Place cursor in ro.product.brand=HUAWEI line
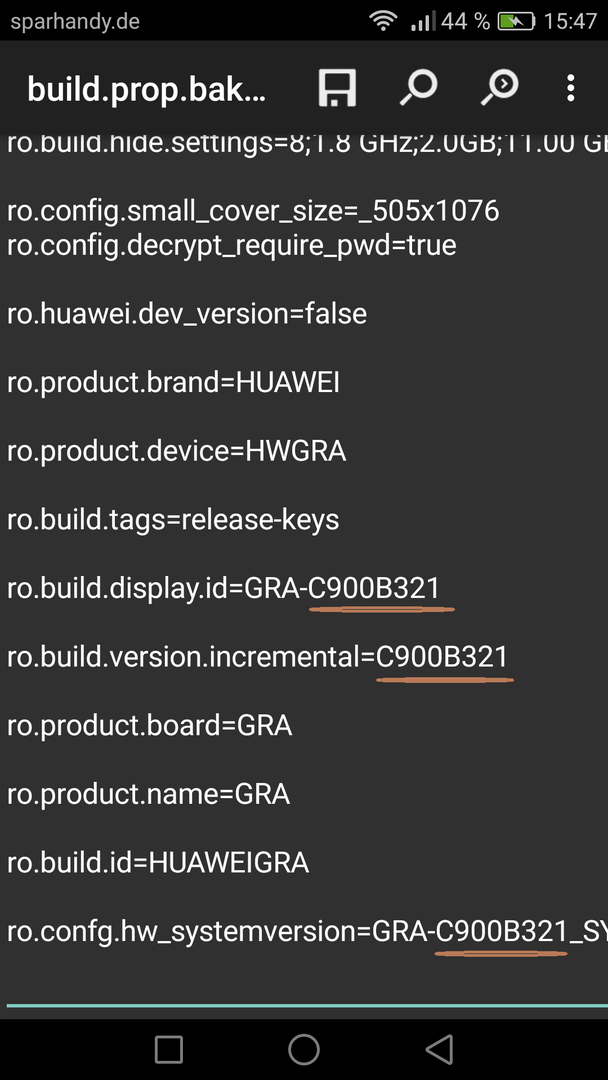608x1080 pixels. tap(174, 383)
